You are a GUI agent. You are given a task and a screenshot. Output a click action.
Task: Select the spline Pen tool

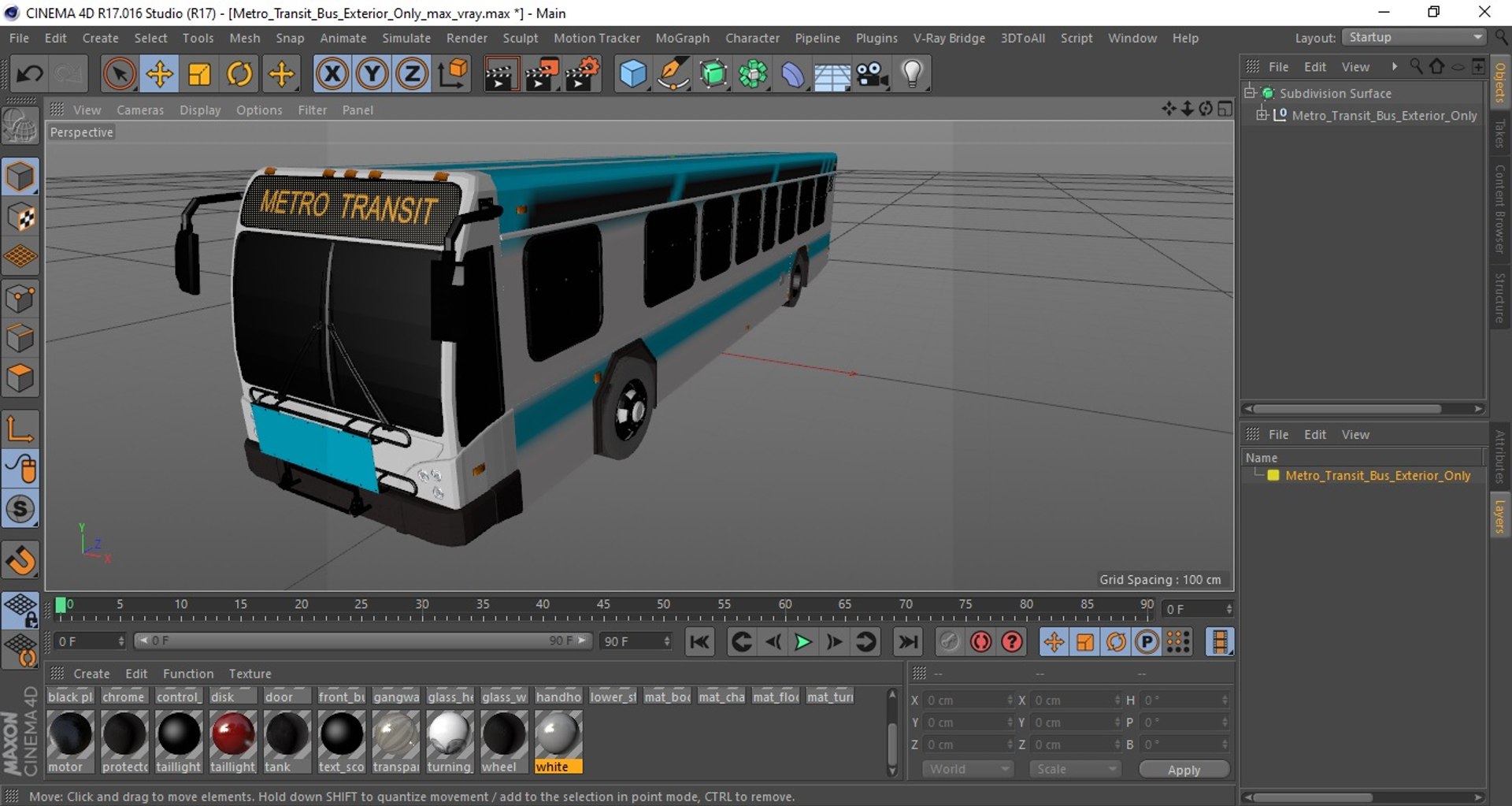(x=673, y=74)
